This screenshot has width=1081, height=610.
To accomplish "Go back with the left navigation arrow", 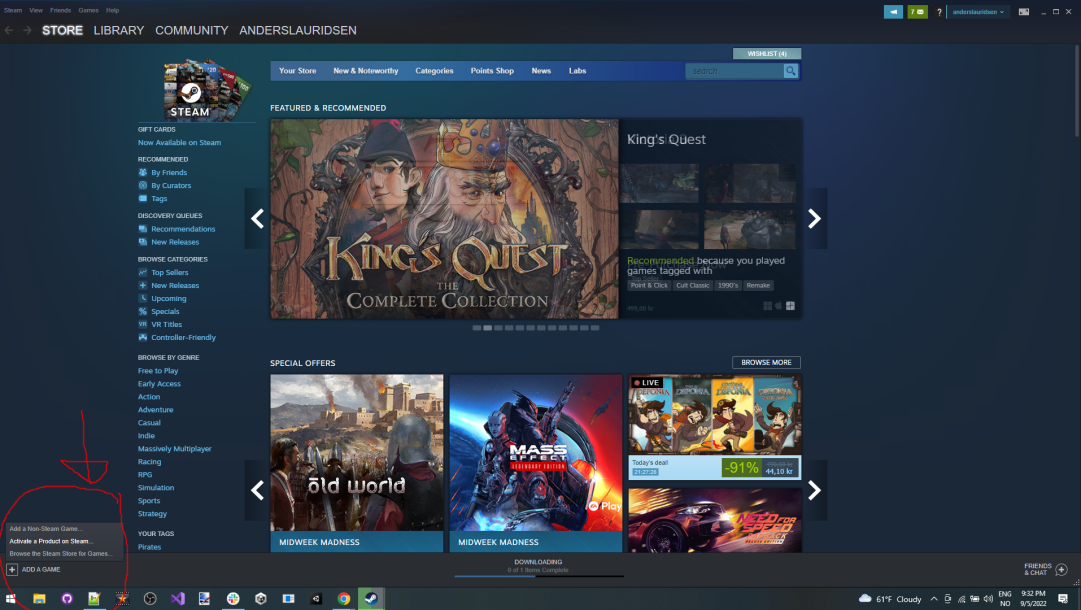I will (9, 31).
